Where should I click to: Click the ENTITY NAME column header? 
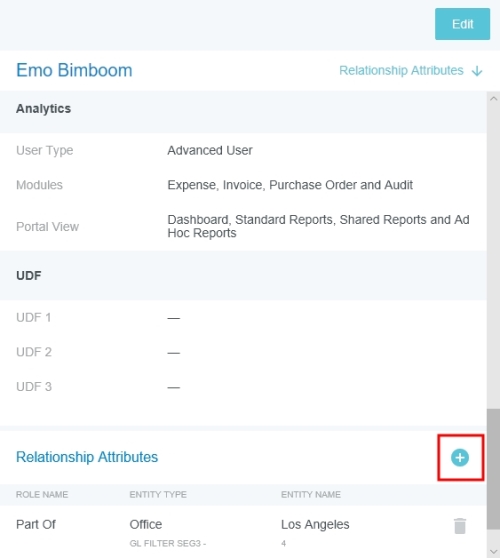click(311, 495)
